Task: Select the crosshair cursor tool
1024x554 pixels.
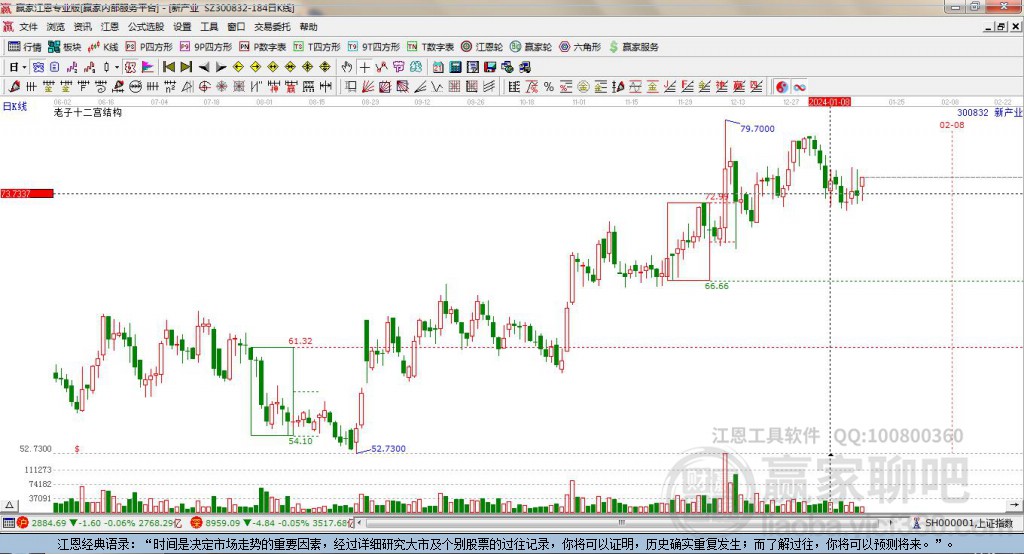Action: [x=364, y=67]
